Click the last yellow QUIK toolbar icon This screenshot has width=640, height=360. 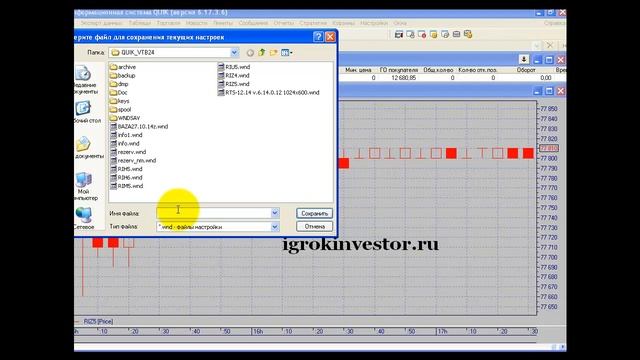pyautogui.click(x=468, y=34)
